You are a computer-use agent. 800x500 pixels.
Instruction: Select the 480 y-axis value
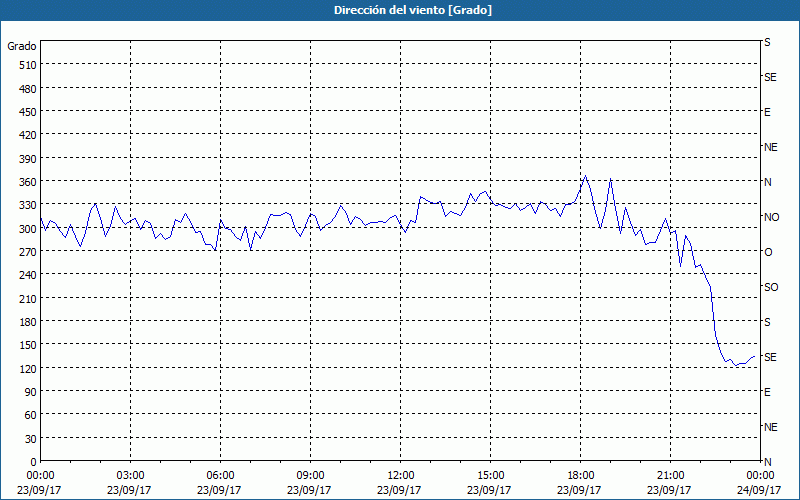pos(28,89)
